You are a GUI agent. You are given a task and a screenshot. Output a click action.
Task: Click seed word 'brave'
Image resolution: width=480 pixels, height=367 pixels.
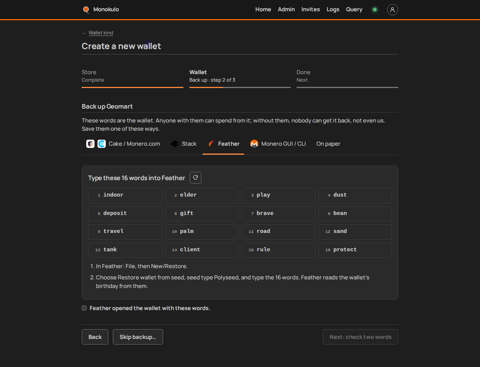(x=265, y=213)
